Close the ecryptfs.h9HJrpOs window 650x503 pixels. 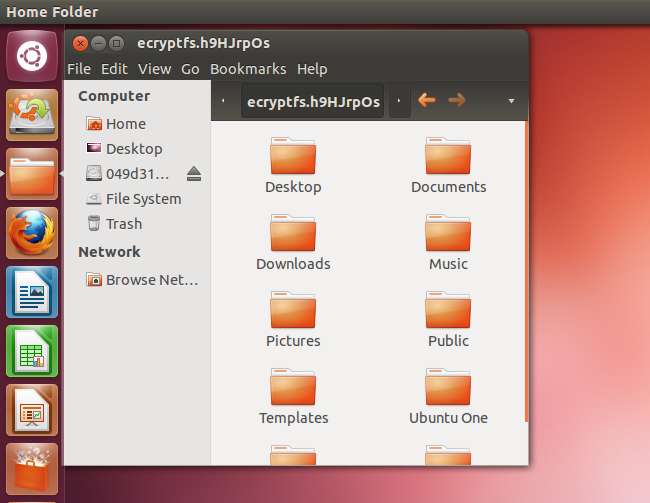(x=80, y=43)
